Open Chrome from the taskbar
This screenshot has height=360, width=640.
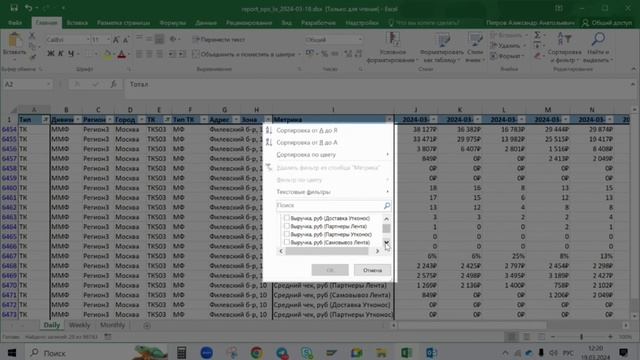pos(257,353)
